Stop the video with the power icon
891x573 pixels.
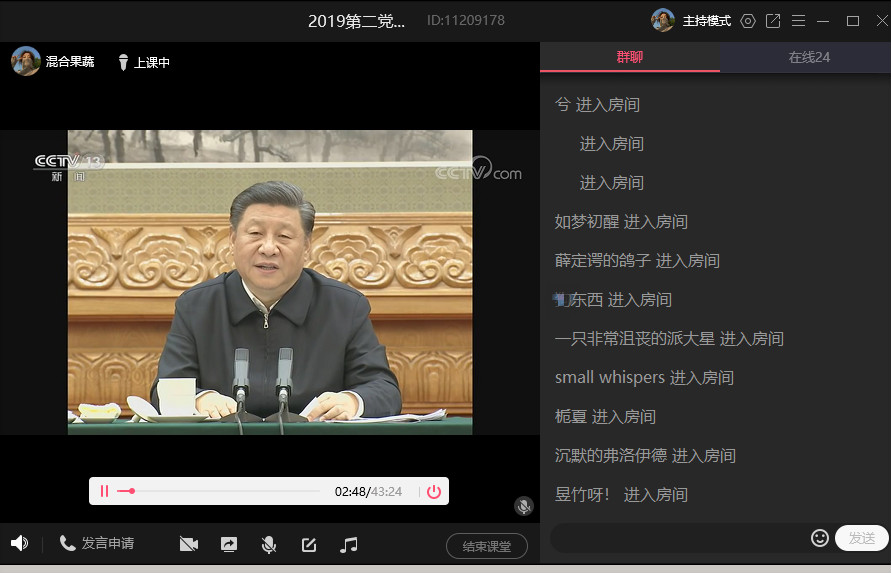coord(433,491)
